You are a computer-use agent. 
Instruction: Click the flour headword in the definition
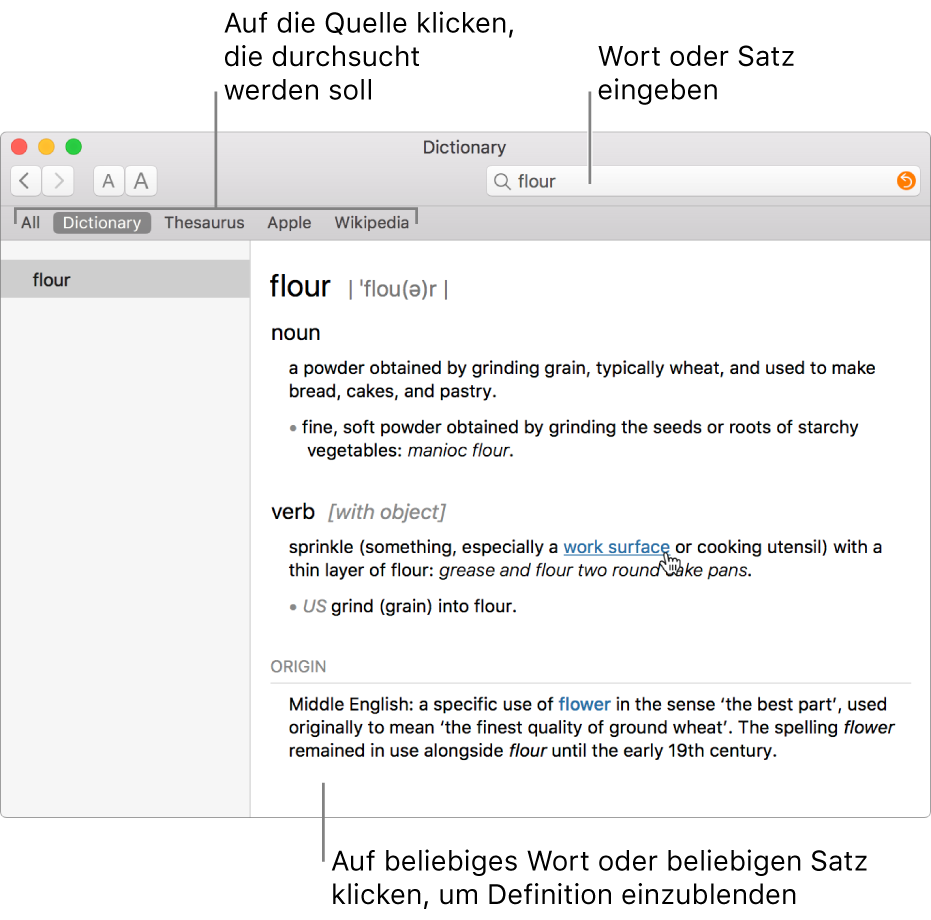point(300,286)
